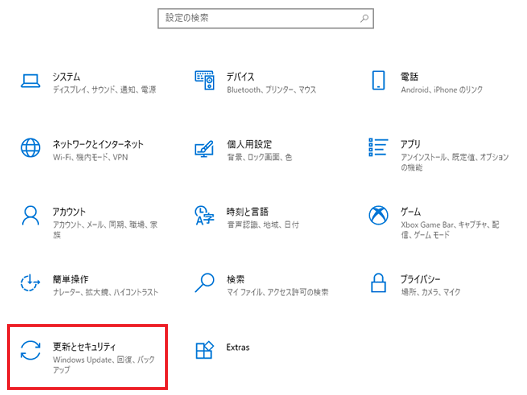The height and width of the screenshot is (395, 527).
Task: Click description 'マイ ファイル、アクセス許可の検索'
Action: (277, 292)
